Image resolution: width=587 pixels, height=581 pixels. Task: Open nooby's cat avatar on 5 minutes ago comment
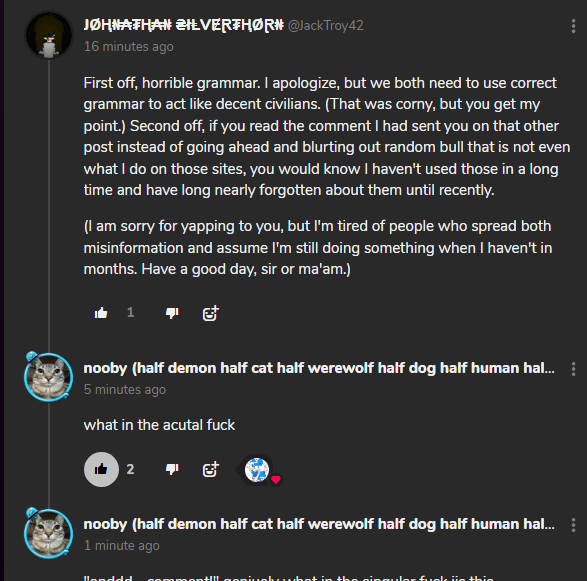click(x=49, y=377)
